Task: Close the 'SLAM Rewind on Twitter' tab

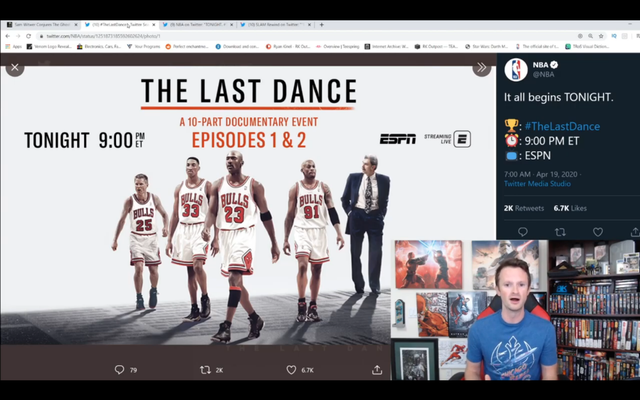Action: tap(309, 25)
